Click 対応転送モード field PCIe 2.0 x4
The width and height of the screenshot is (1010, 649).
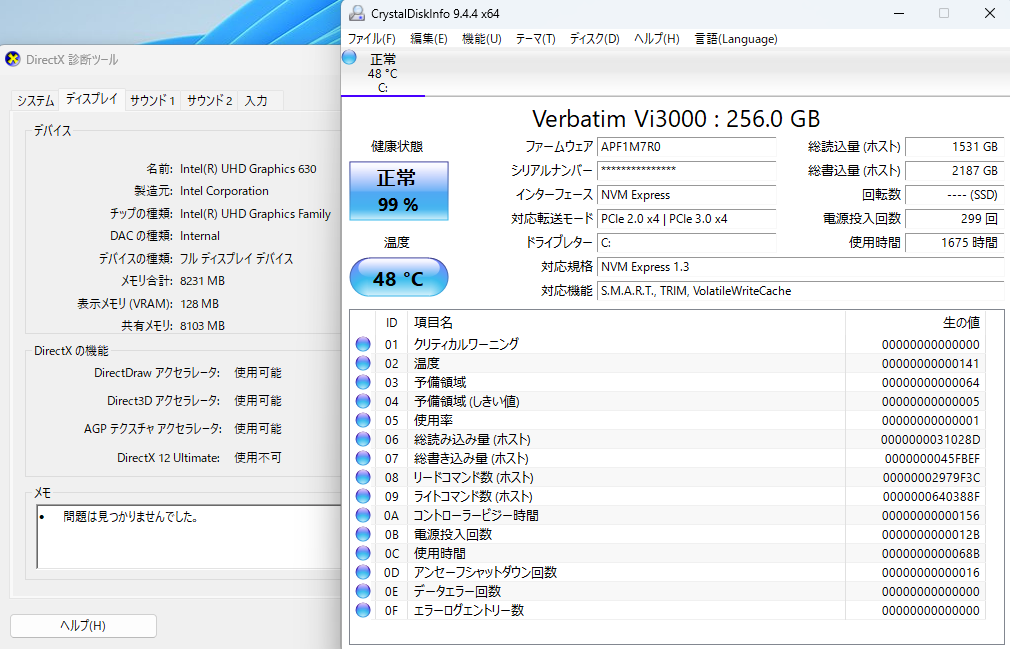pyautogui.click(x=687, y=219)
